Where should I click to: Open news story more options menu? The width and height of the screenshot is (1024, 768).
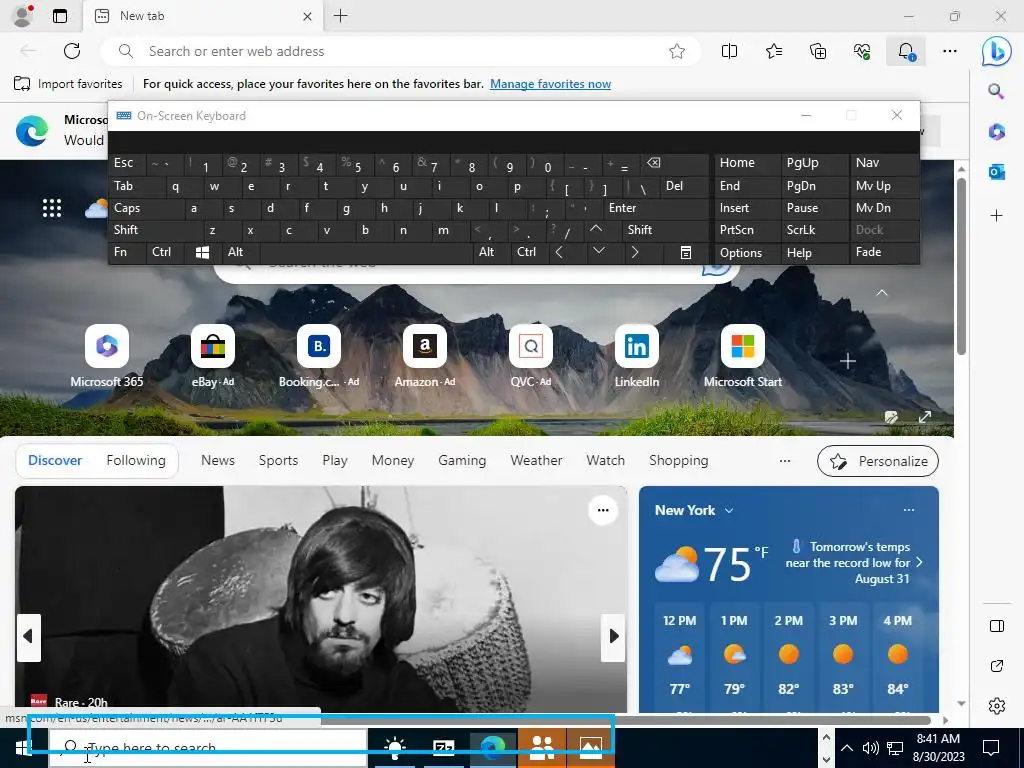603,510
